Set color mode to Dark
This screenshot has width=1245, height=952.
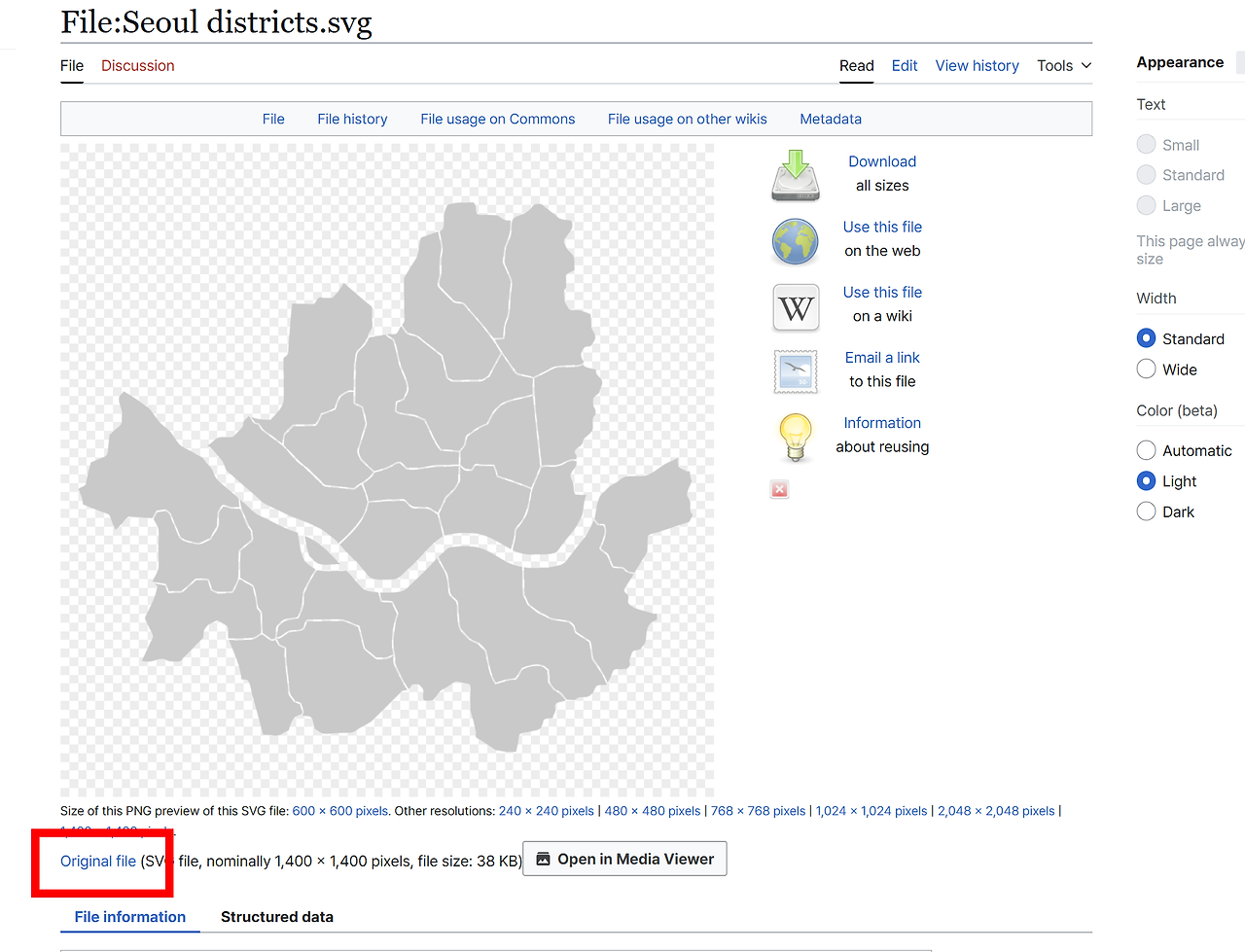click(x=1146, y=511)
